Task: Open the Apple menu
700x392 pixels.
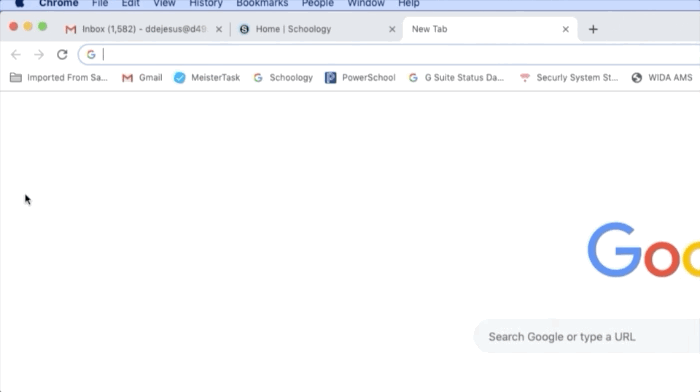Action: pos(19,4)
